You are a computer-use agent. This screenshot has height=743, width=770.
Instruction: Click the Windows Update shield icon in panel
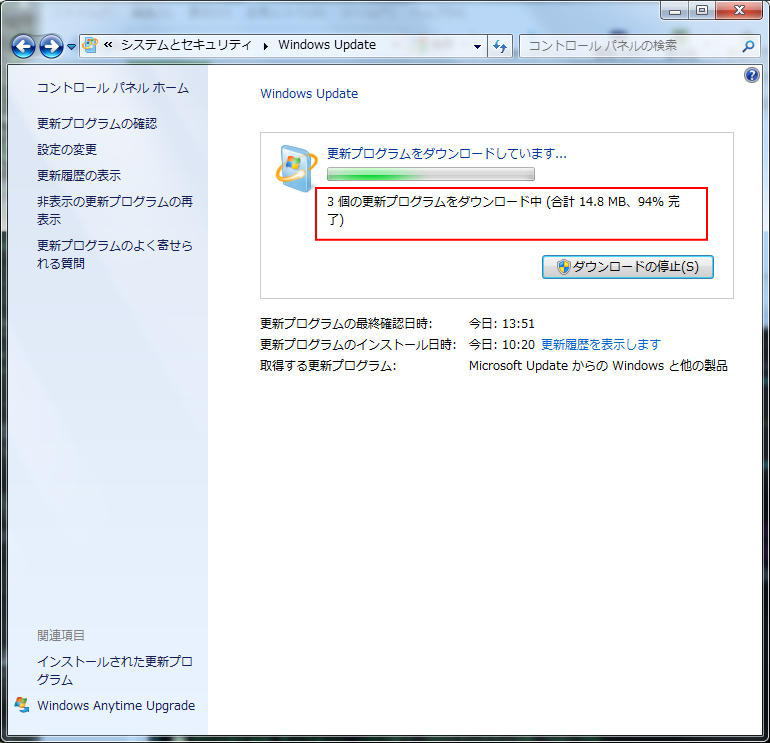[296, 167]
